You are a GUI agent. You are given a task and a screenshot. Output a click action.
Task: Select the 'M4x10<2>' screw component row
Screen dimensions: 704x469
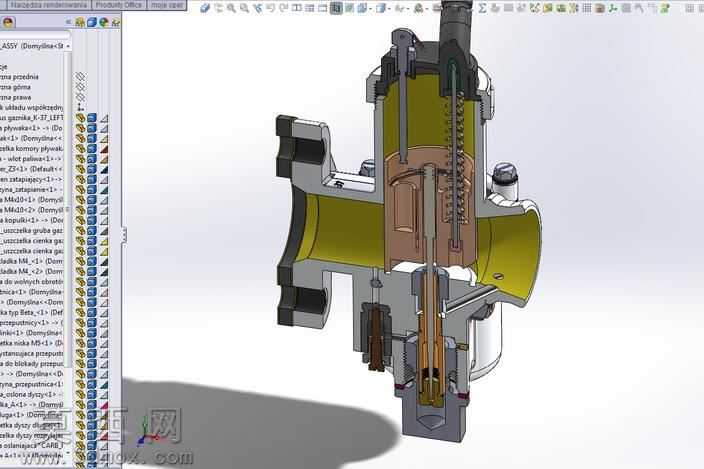pos(32,210)
